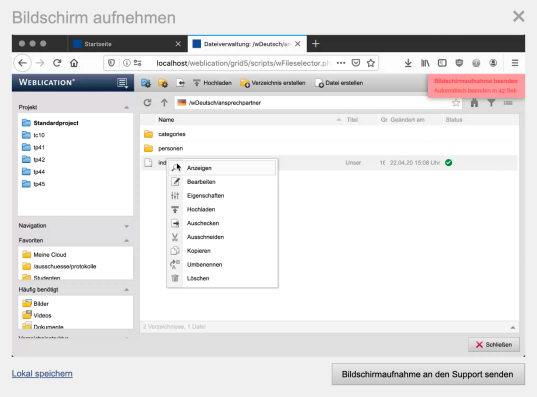Click the browser back arrow button
This screenshot has width=537, height=397.
[x=23, y=63]
